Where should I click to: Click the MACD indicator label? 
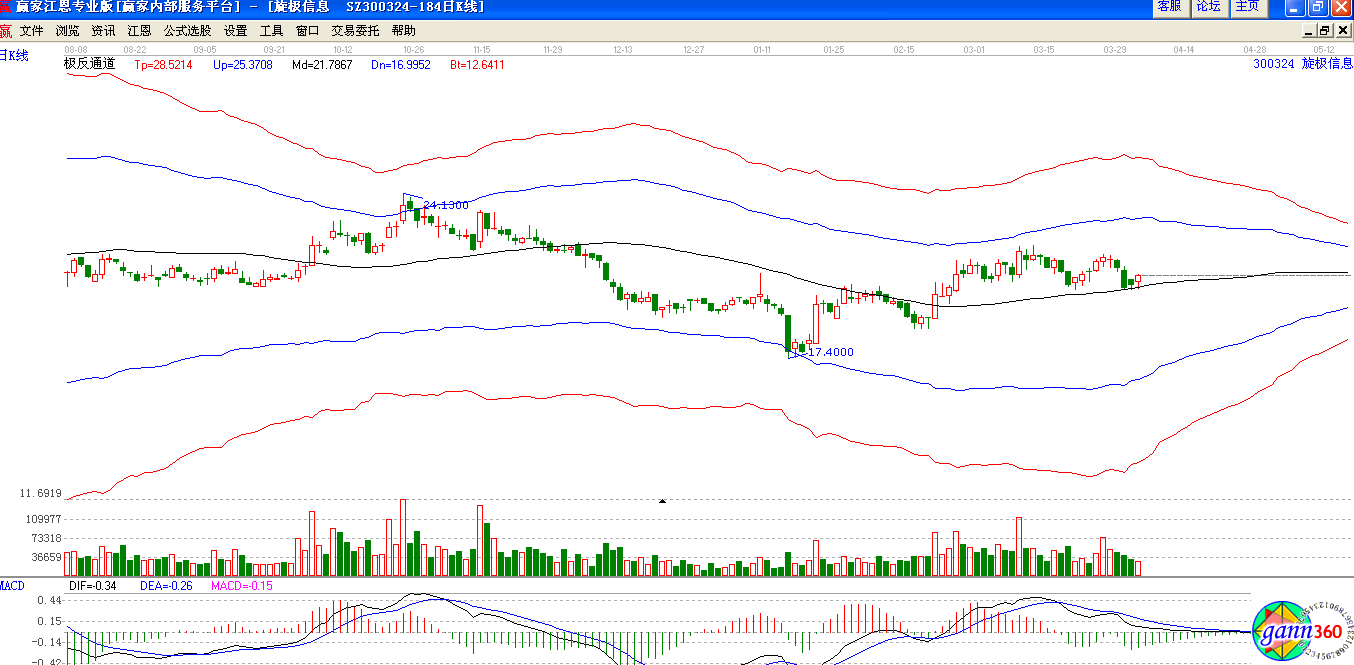pos(12,585)
